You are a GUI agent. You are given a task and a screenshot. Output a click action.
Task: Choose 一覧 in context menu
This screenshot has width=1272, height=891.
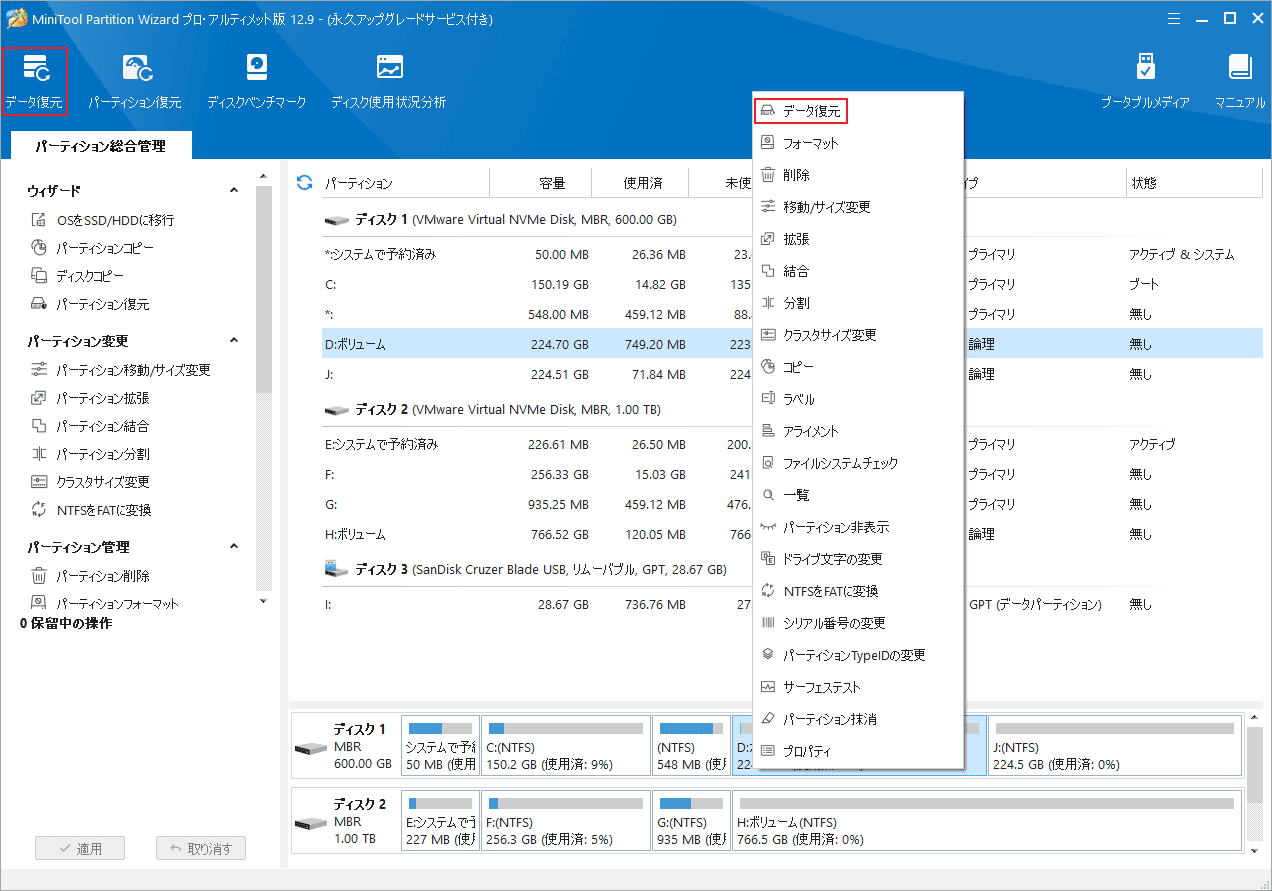[858, 495]
